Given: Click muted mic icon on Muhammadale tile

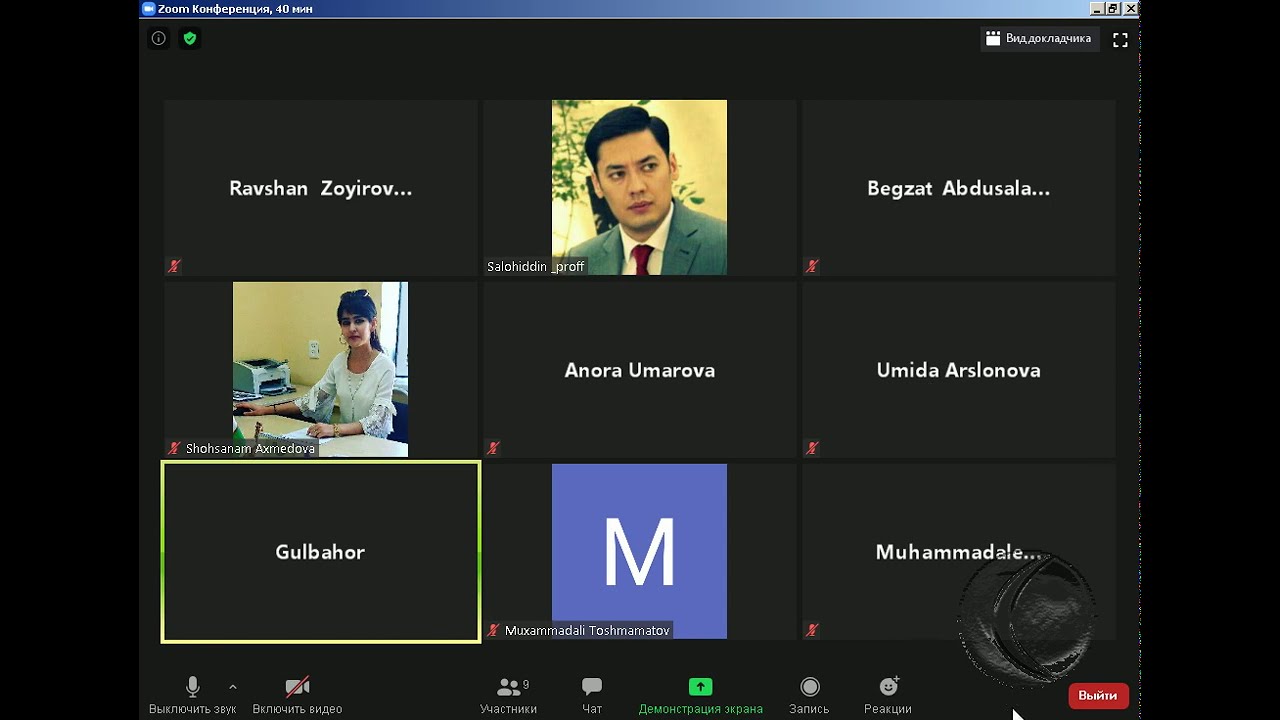Looking at the screenshot, I should coord(812,630).
